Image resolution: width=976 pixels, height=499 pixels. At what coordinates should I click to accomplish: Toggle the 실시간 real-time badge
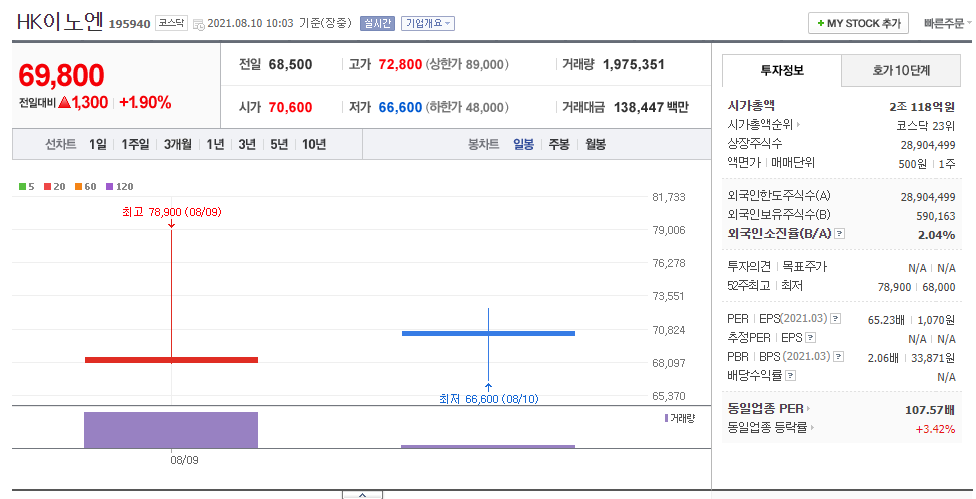coord(377,24)
